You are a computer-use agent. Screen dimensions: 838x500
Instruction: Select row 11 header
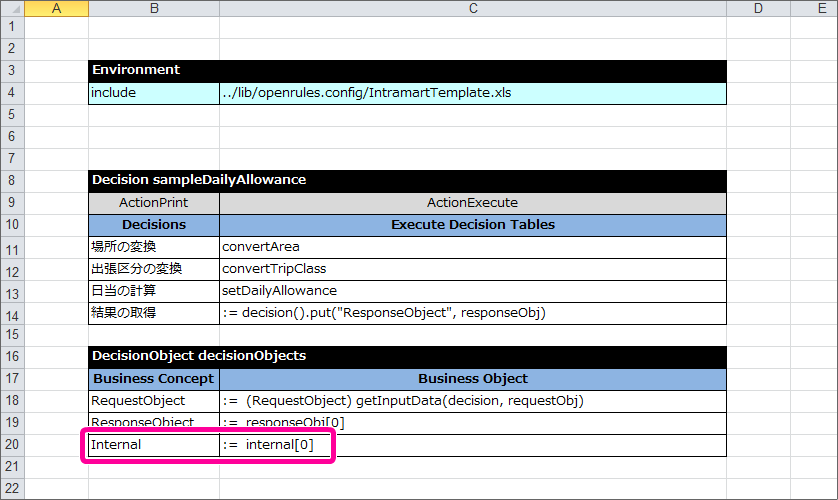click(12, 249)
